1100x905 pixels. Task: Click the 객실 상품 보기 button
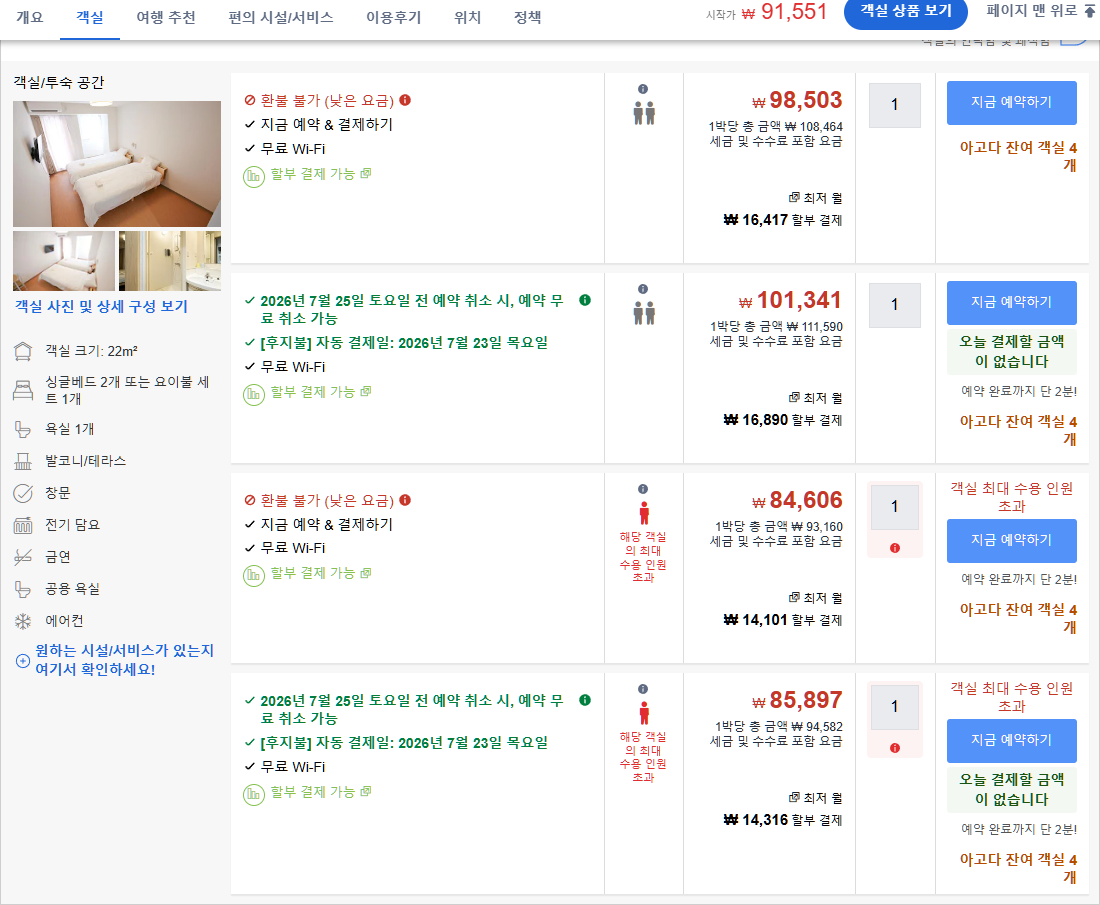pyautogui.click(x=906, y=11)
